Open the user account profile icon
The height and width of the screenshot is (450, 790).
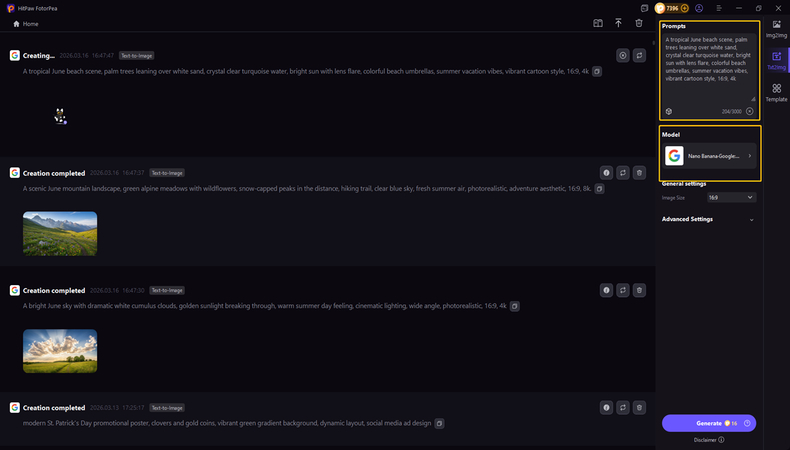pyautogui.click(x=697, y=8)
